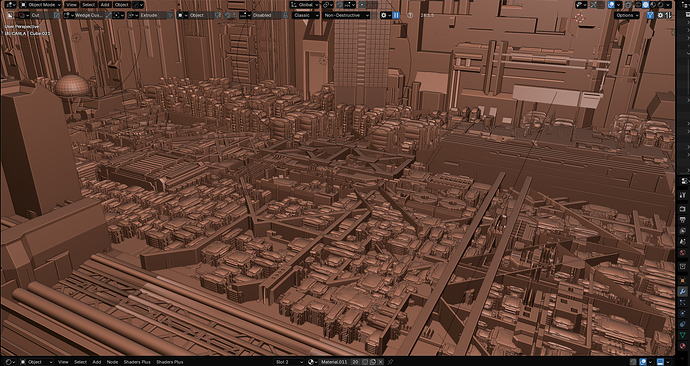Screen dimensions: 690x366
Task: Toggle the snapping magnet icon
Action: (x=340, y=5)
